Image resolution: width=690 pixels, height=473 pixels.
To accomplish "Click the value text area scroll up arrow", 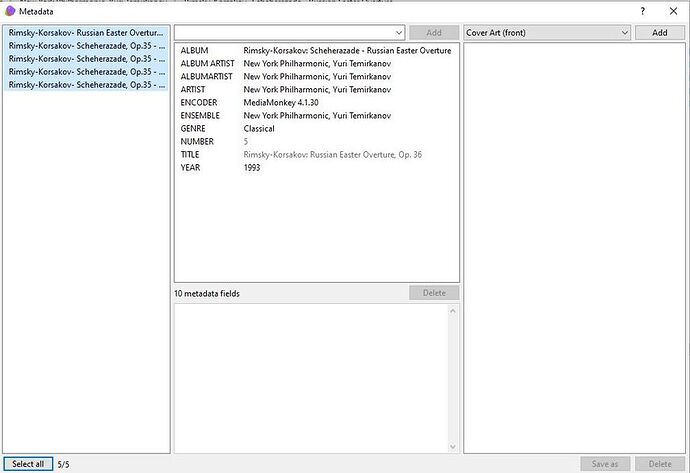I will click(x=453, y=311).
